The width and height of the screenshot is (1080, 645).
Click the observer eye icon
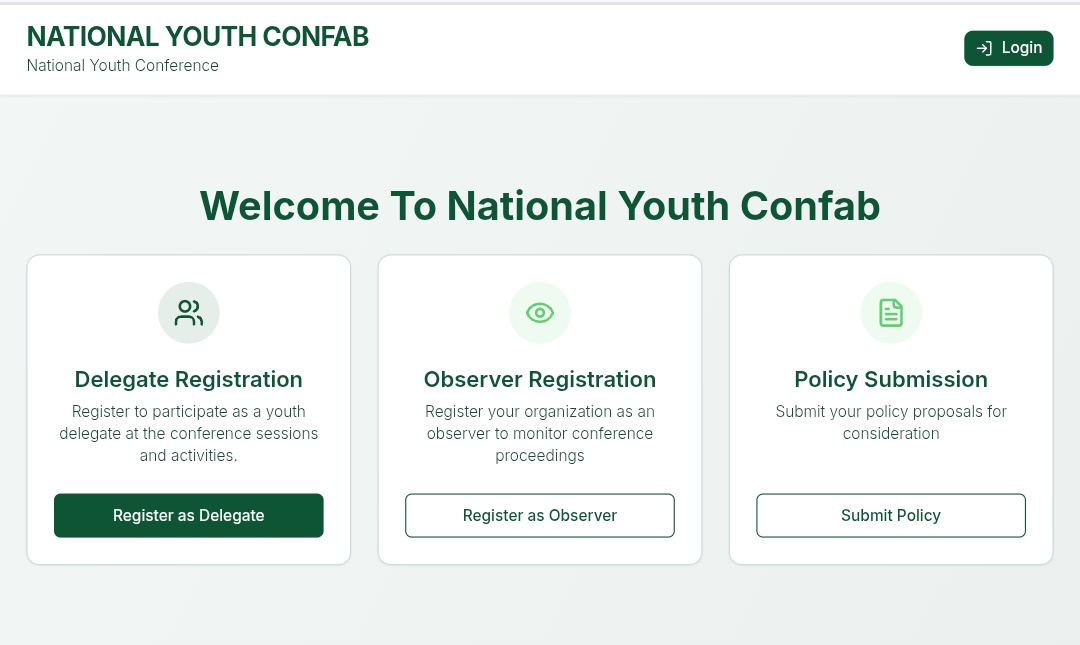point(540,313)
